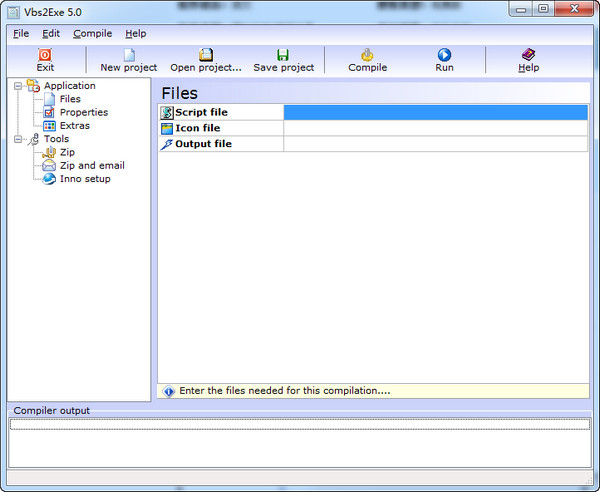Image resolution: width=600 pixels, height=492 pixels.
Task: Select the Application tree label
Action: 70,86
